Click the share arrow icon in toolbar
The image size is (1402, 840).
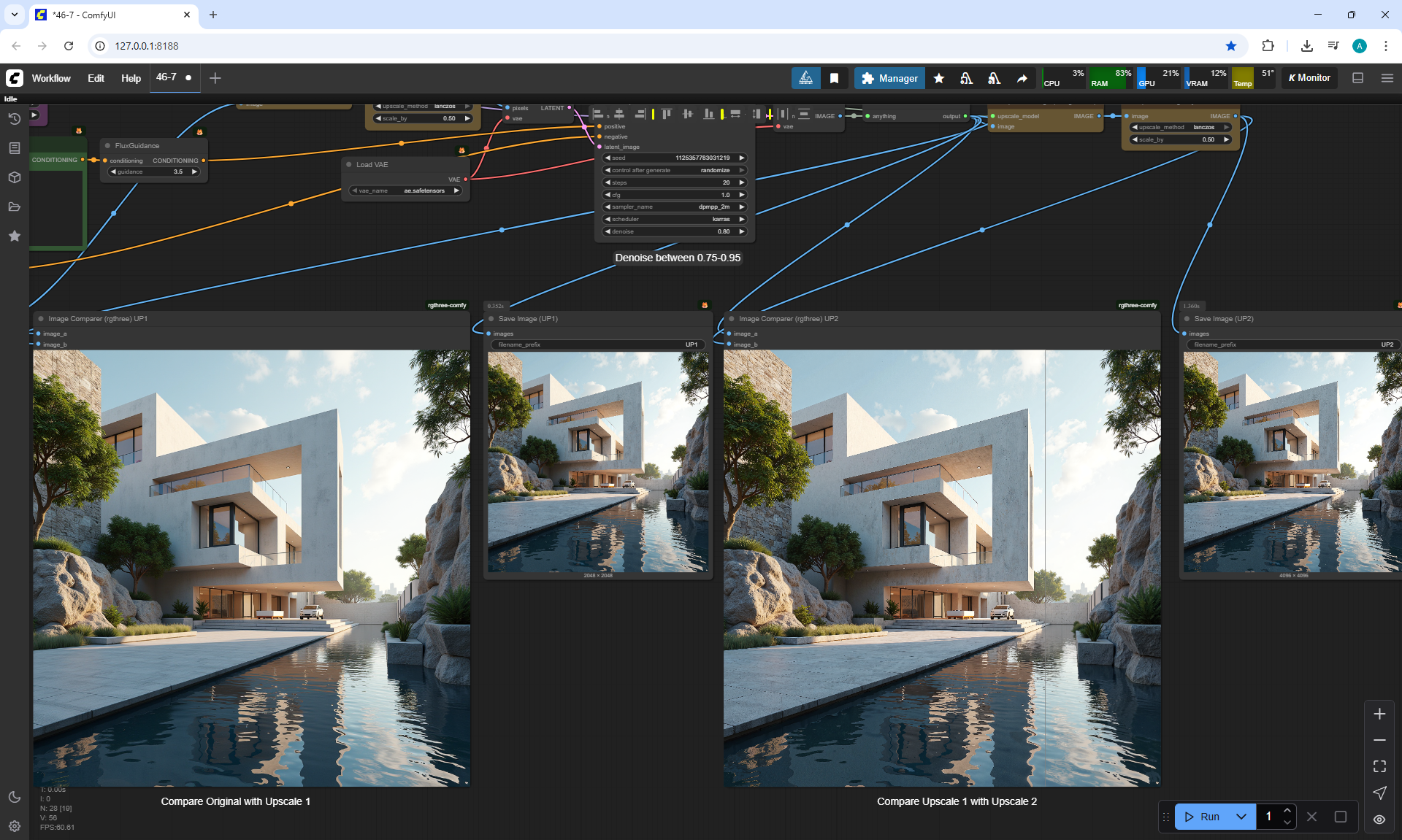click(x=1022, y=78)
